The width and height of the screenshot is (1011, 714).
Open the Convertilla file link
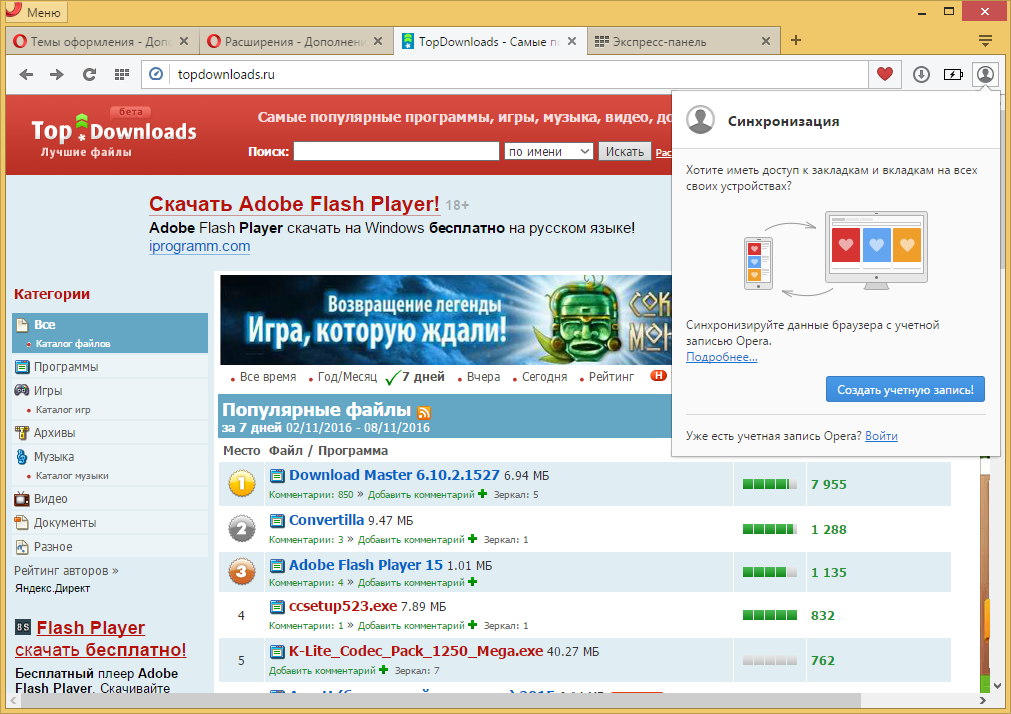pos(326,520)
